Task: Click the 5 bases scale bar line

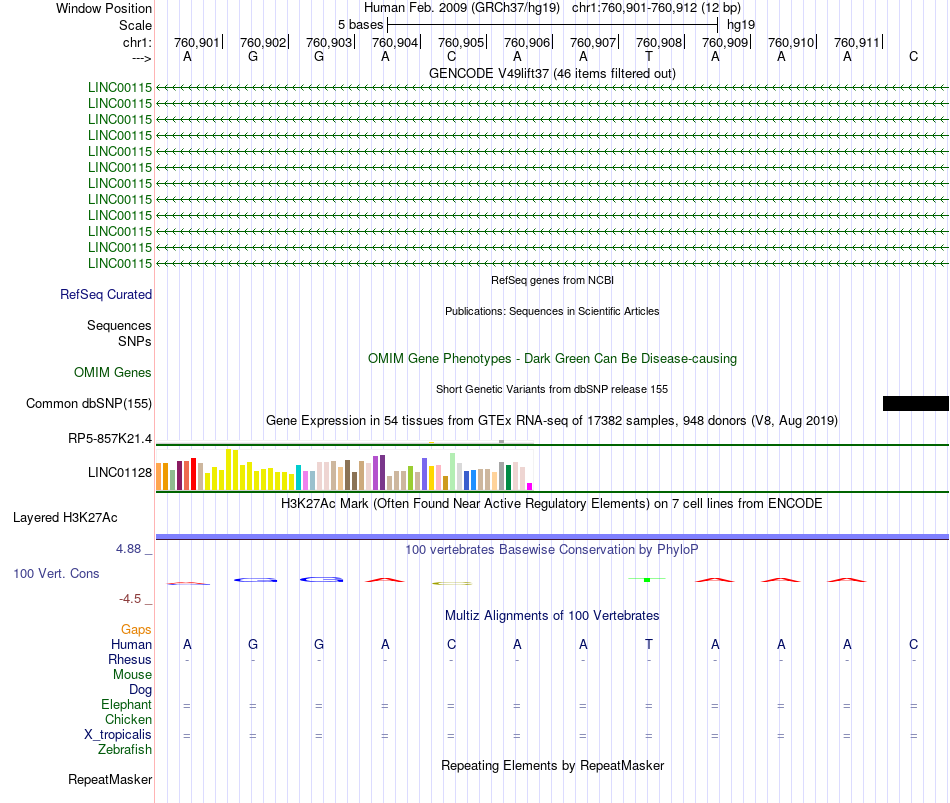Action: [553, 25]
